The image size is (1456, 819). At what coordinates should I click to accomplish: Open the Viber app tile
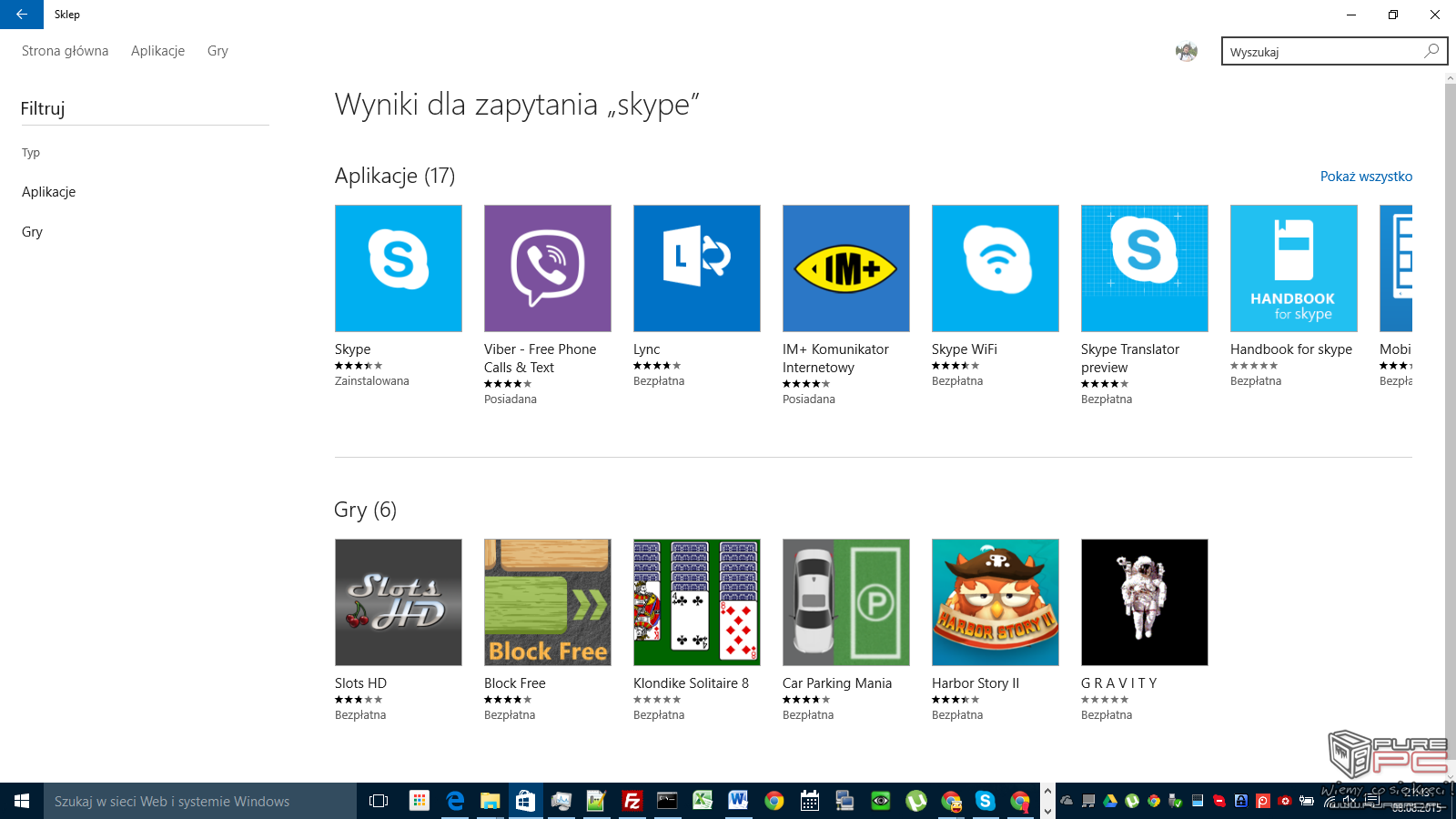click(x=548, y=268)
